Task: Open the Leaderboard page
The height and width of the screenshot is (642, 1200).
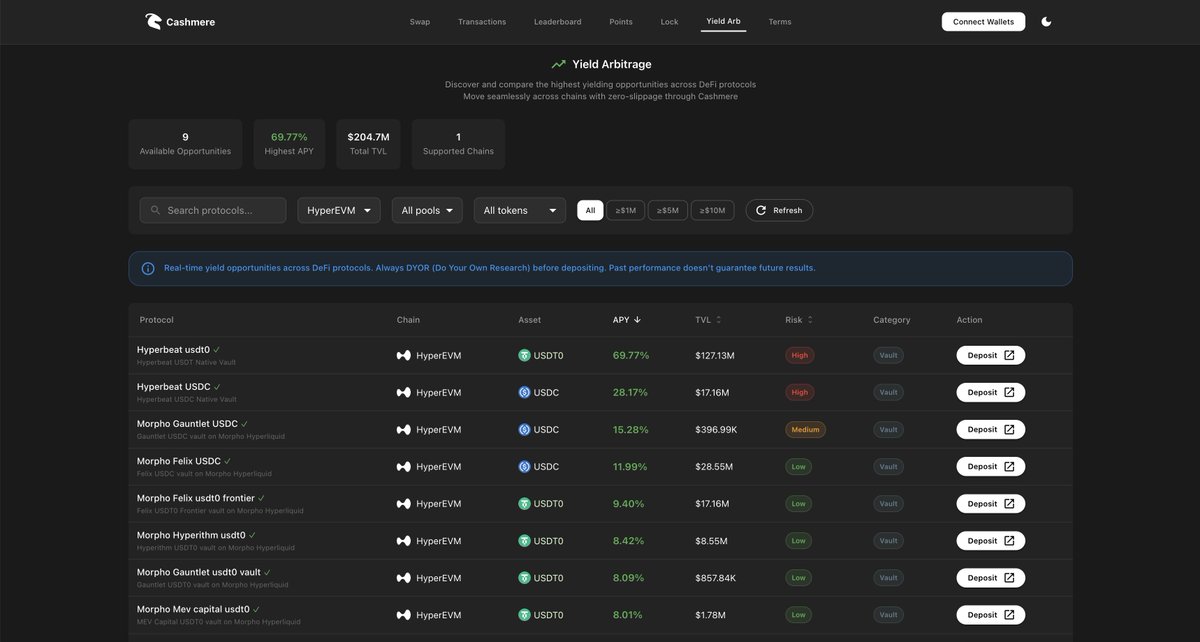Action: [x=558, y=22]
